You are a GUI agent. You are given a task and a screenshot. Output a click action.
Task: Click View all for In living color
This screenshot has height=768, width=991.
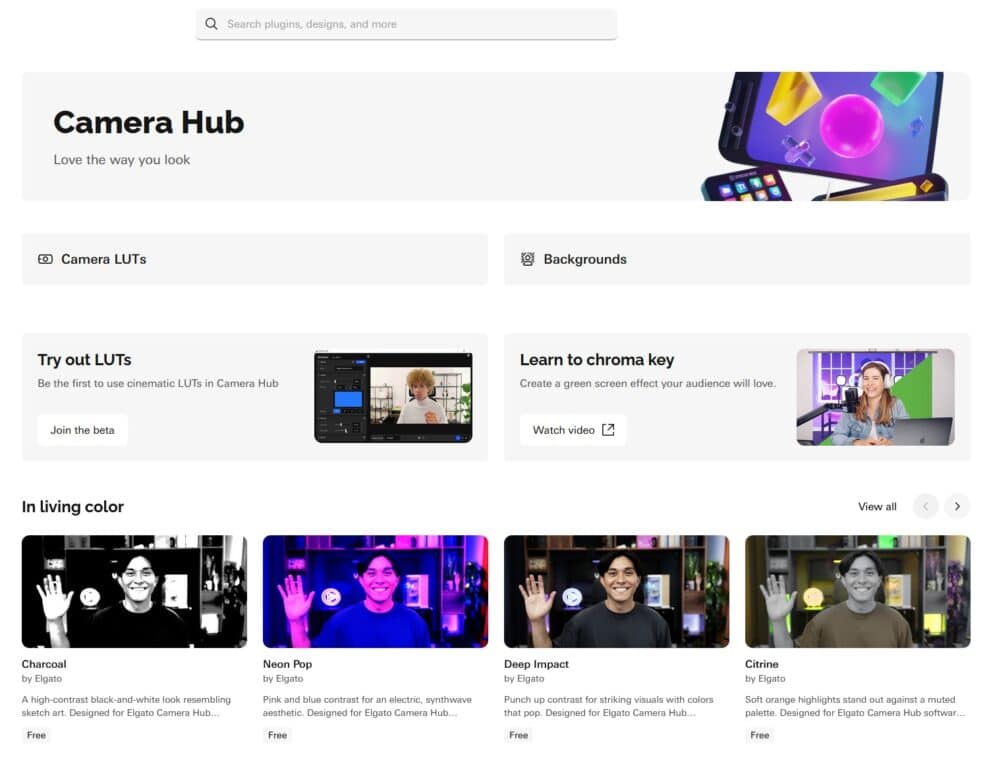[877, 507]
